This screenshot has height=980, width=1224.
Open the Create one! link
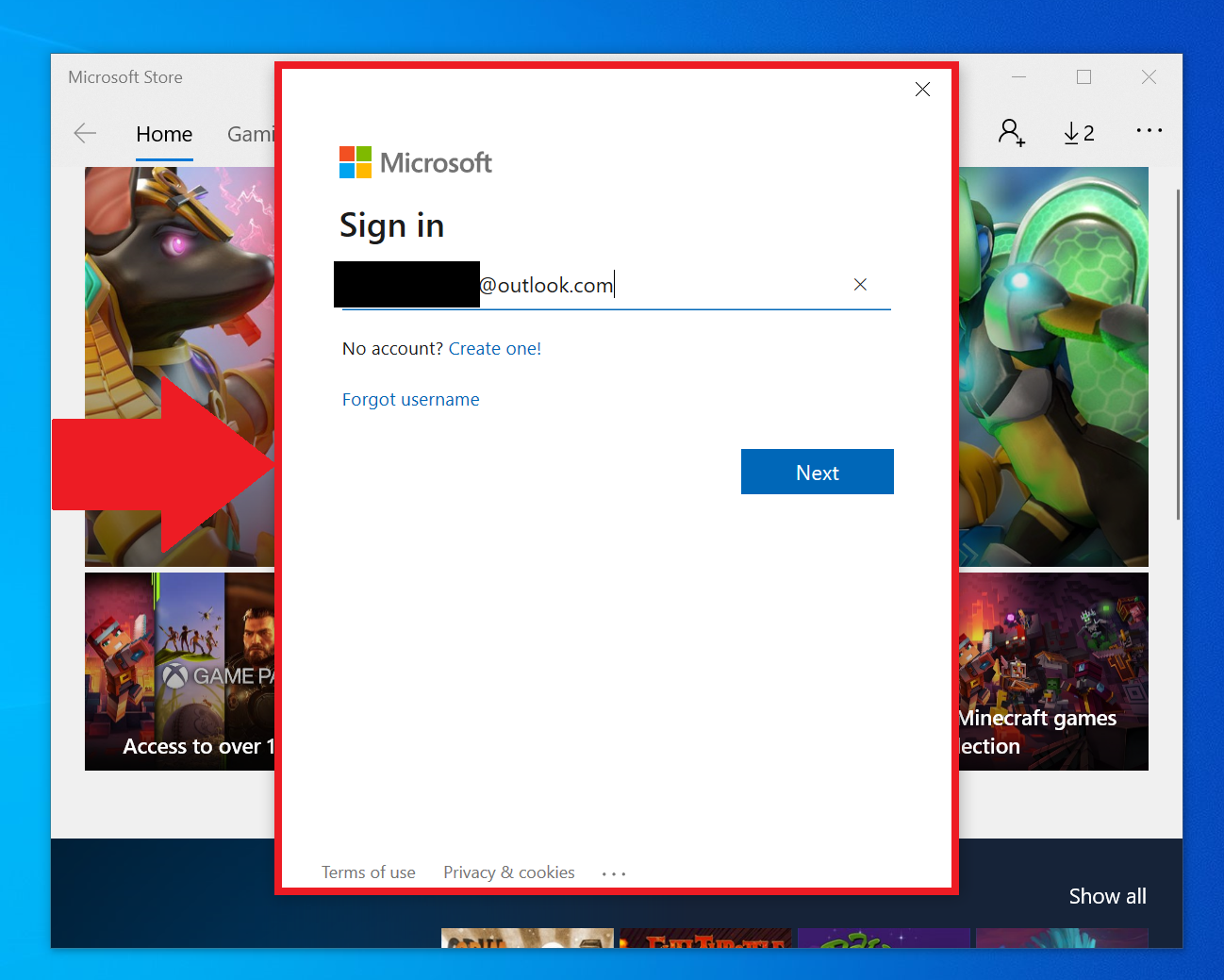[494, 348]
